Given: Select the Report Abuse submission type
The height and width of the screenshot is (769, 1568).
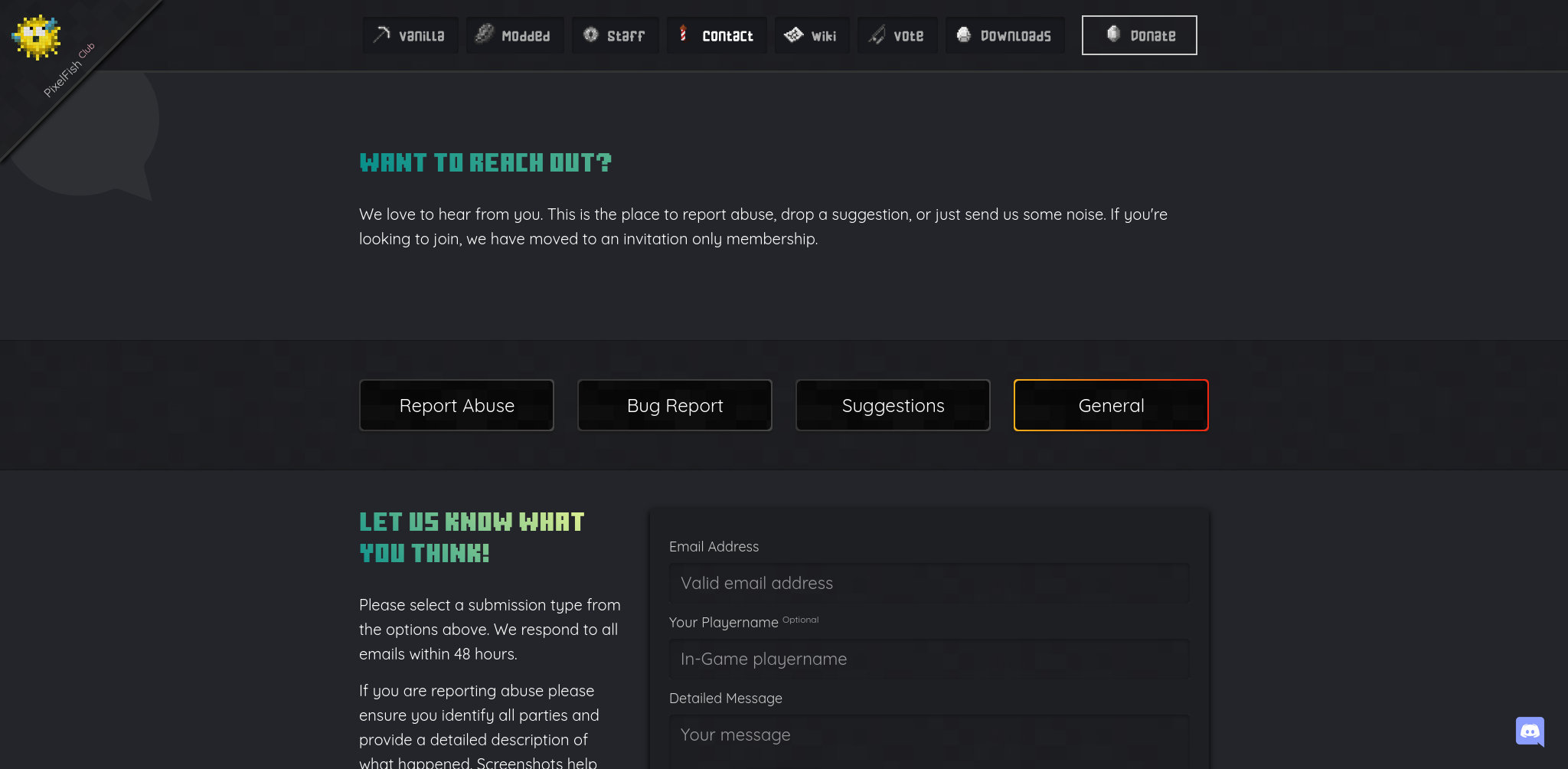Looking at the screenshot, I should pyautogui.click(x=456, y=405).
